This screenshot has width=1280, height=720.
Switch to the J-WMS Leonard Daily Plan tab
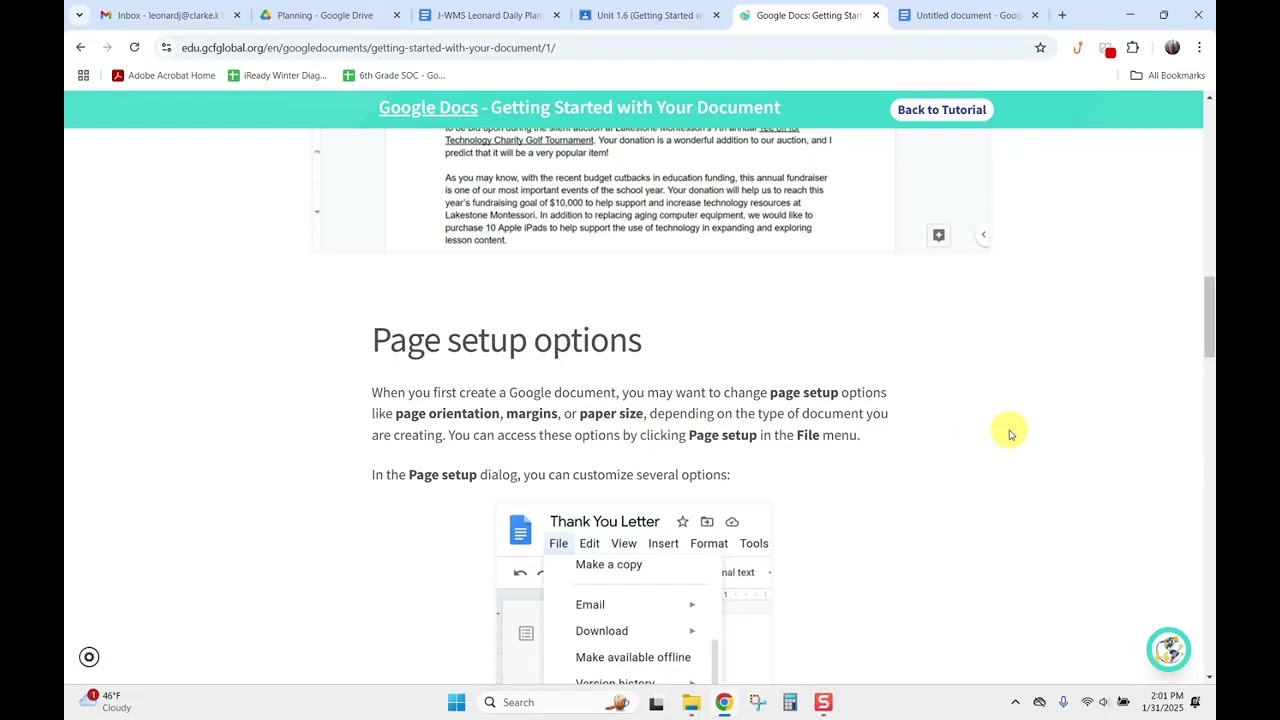[482, 15]
